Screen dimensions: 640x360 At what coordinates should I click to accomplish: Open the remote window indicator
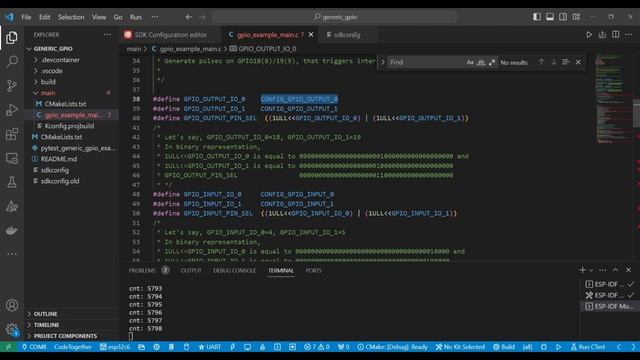9,347
